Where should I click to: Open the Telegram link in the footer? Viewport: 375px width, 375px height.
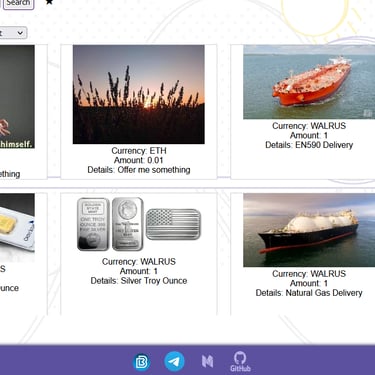(174, 361)
